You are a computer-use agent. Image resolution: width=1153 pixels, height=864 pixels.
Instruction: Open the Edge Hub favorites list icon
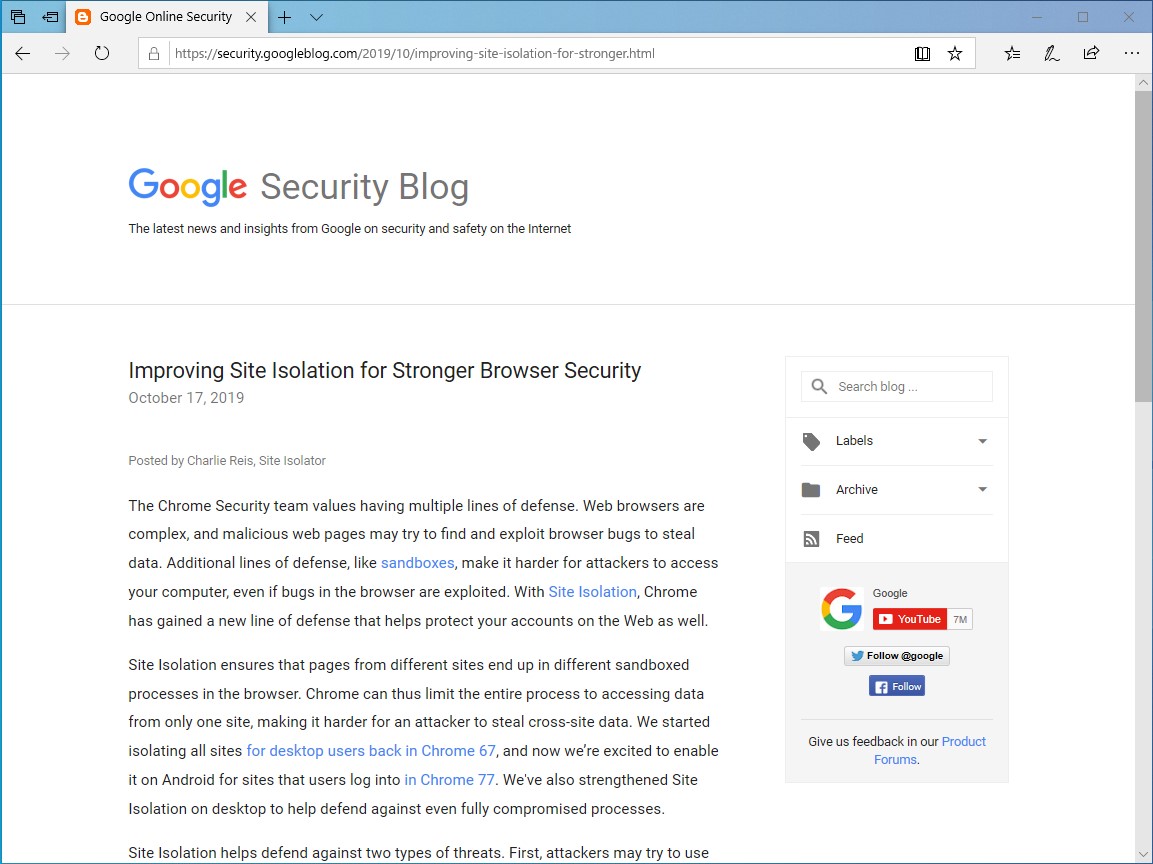point(1012,53)
